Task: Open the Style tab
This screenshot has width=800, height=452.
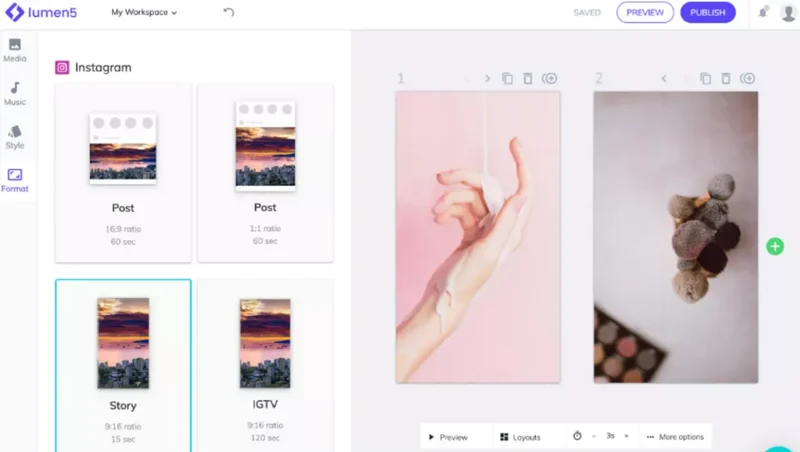Action: [x=15, y=136]
